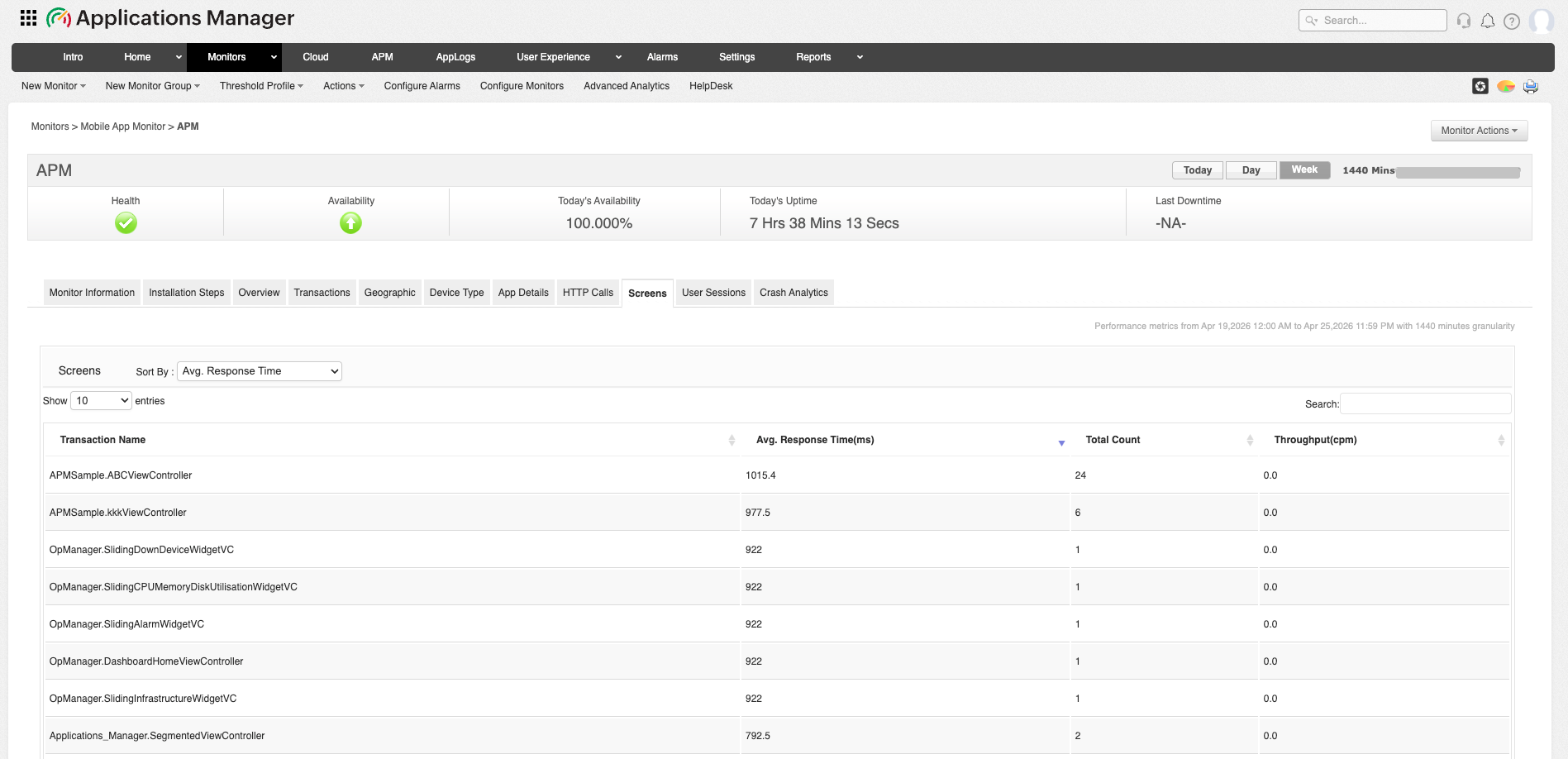Switch to the User Sessions tab
This screenshot has height=759, width=1568.
point(713,293)
